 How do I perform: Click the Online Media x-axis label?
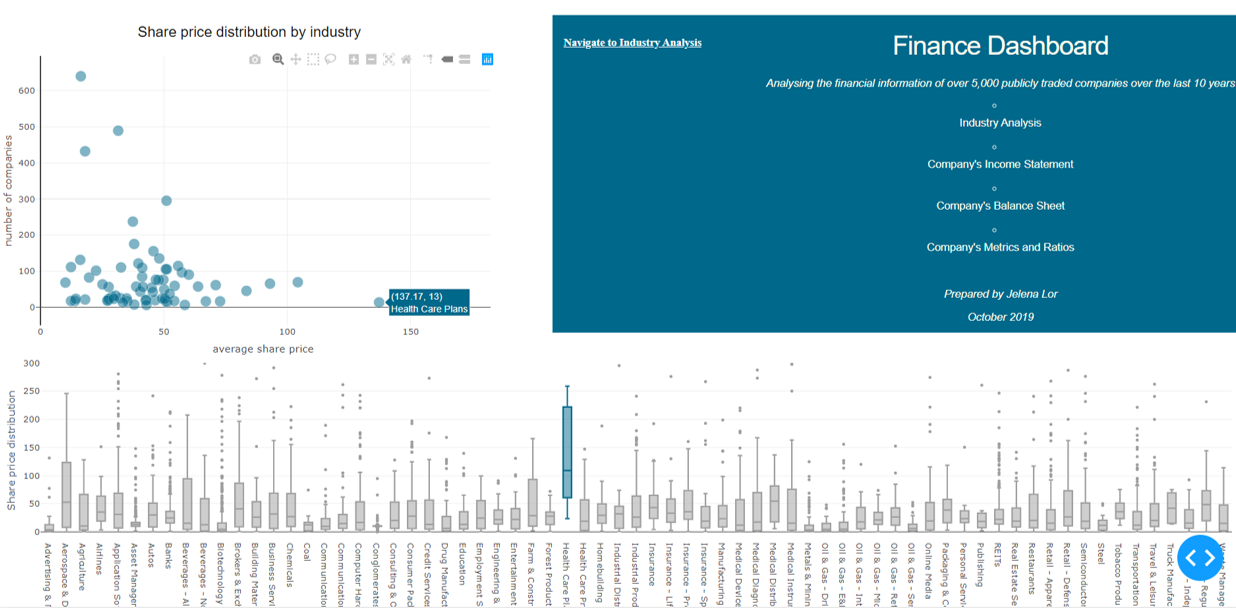point(929,573)
